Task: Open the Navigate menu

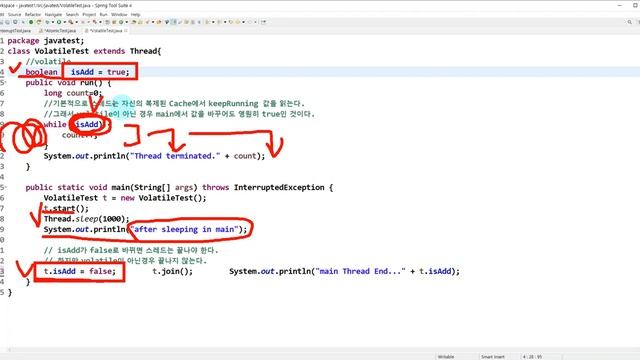Action: (x=53, y=14)
